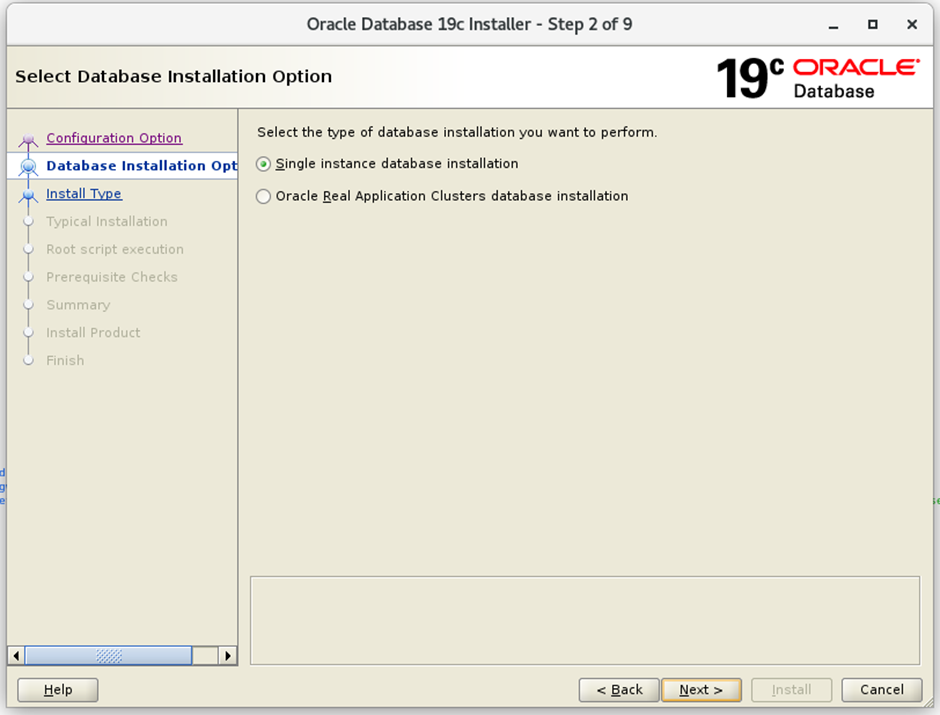Choose Oracle Real Application Clusters installation
The width and height of the screenshot is (940, 715).
pos(442,196)
